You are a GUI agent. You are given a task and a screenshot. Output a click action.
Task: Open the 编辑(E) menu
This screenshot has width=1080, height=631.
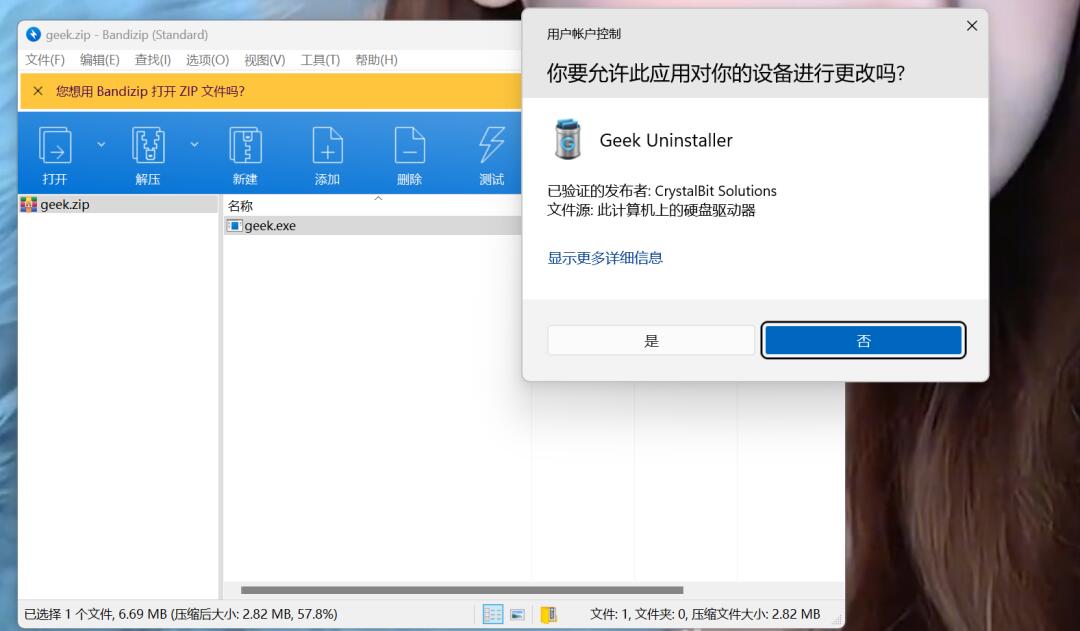pos(100,60)
